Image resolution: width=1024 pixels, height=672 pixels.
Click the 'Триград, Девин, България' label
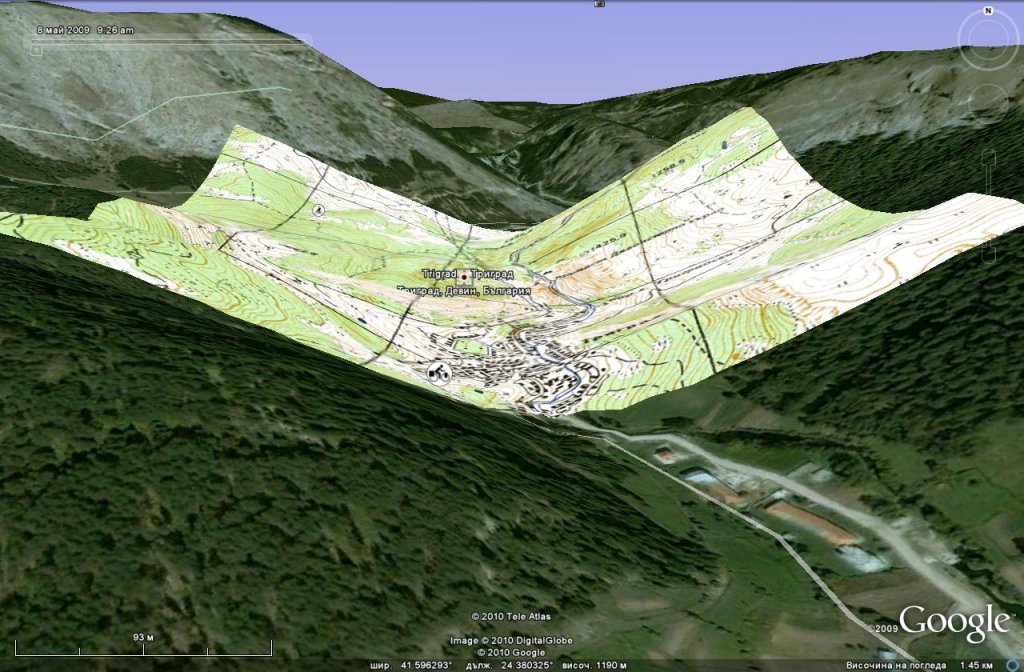(464, 291)
